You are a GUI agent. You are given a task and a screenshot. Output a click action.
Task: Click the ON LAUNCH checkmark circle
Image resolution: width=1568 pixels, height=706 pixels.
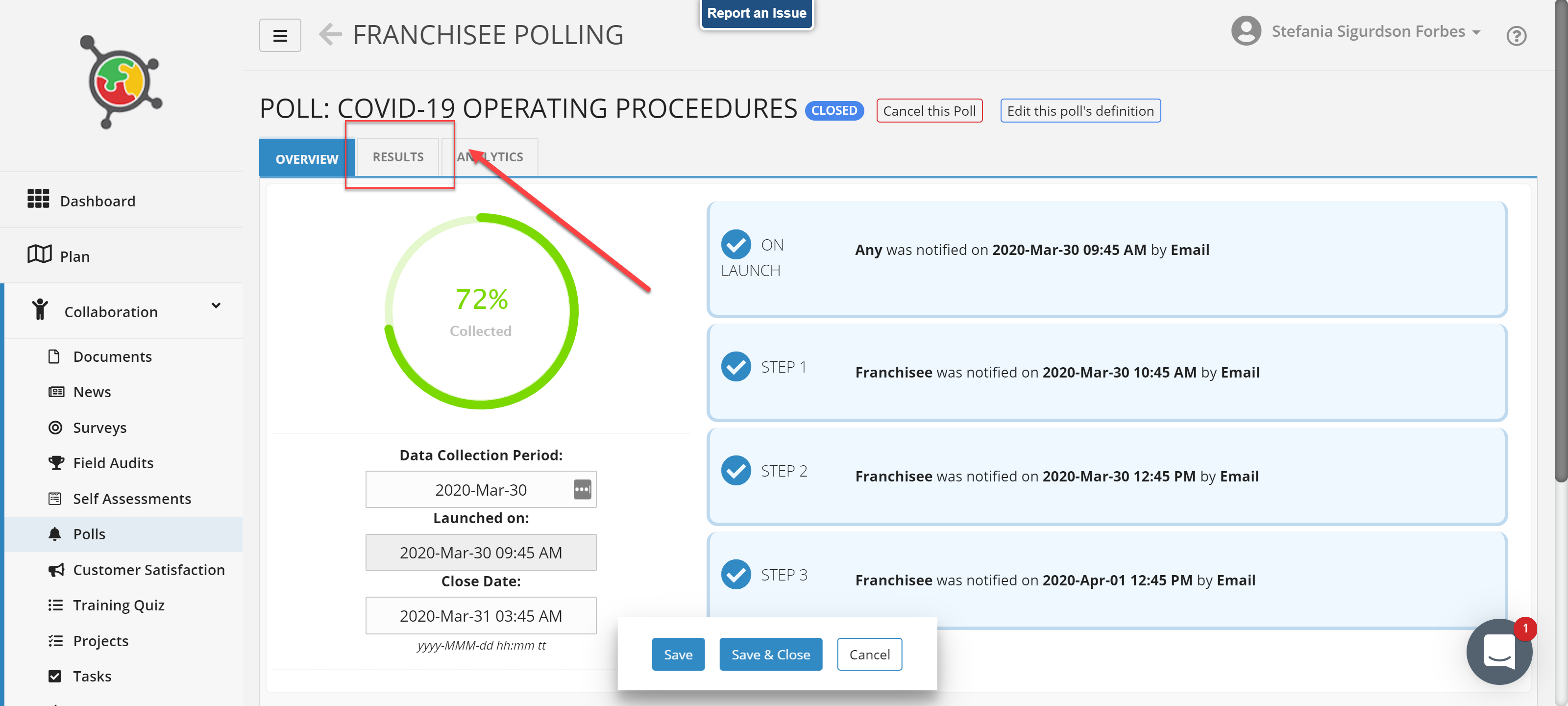(x=736, y=245)
